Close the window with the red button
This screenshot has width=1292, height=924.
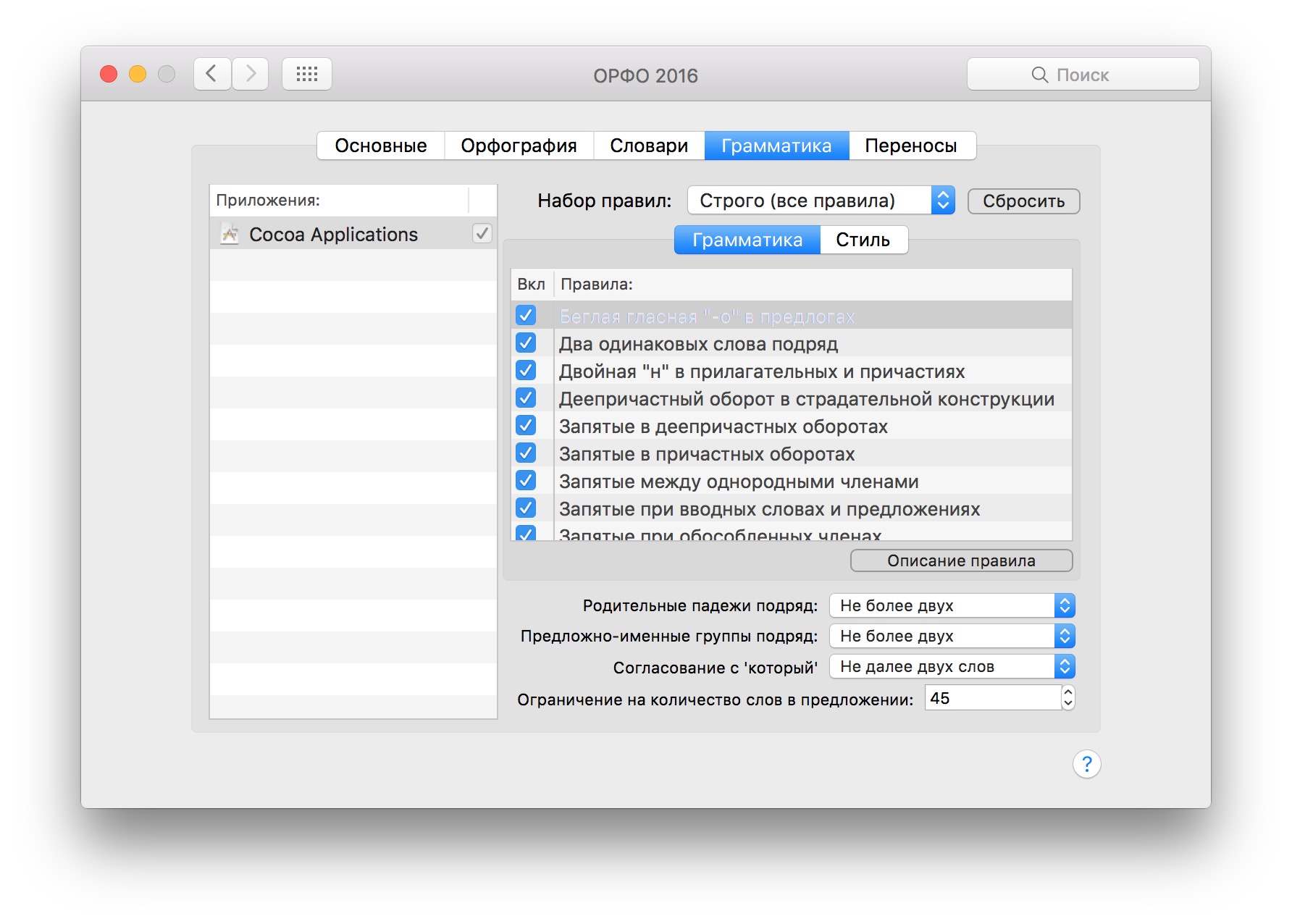[109, 74]
